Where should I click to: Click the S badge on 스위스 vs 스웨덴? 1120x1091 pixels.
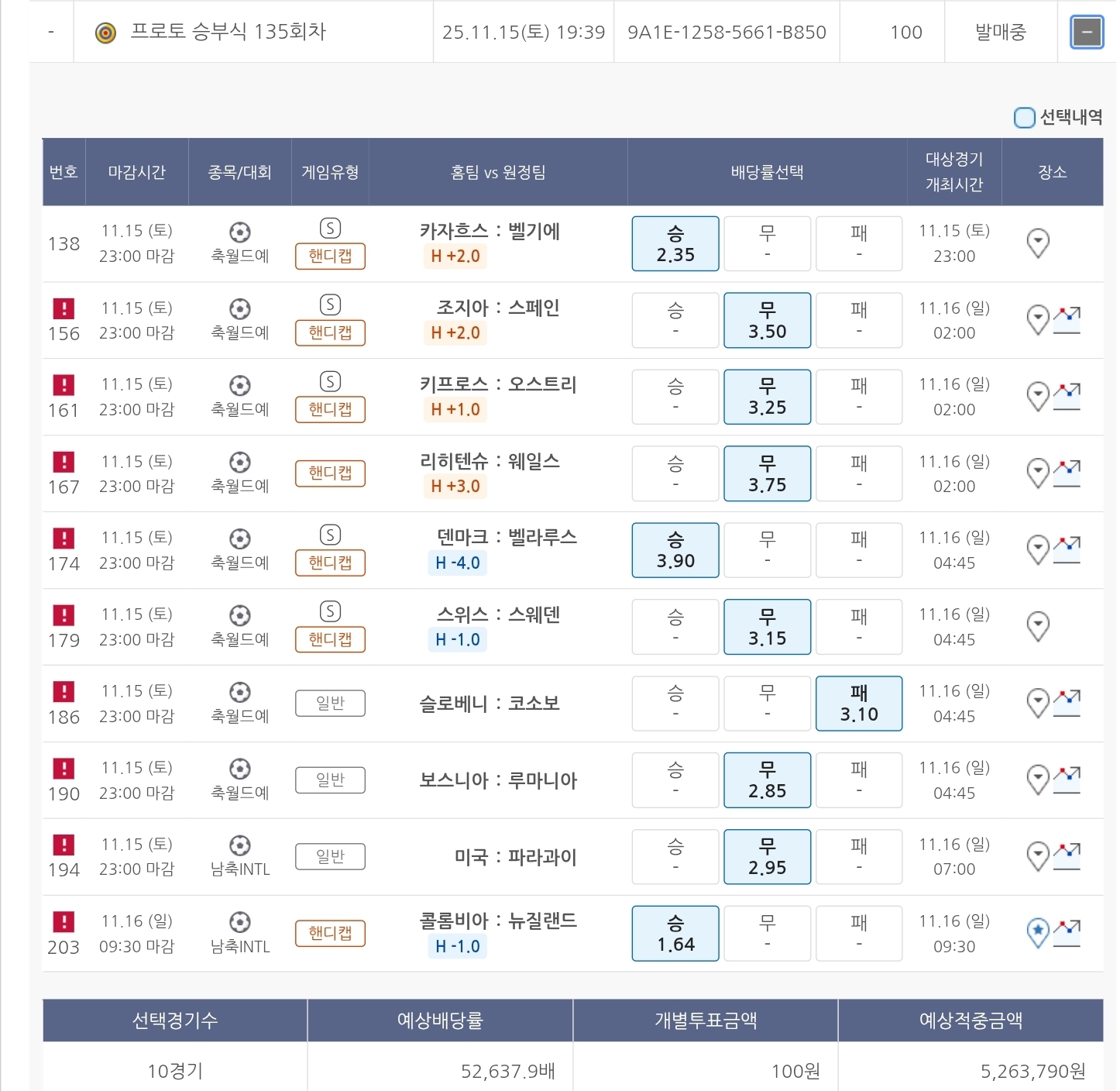[330, 612]
